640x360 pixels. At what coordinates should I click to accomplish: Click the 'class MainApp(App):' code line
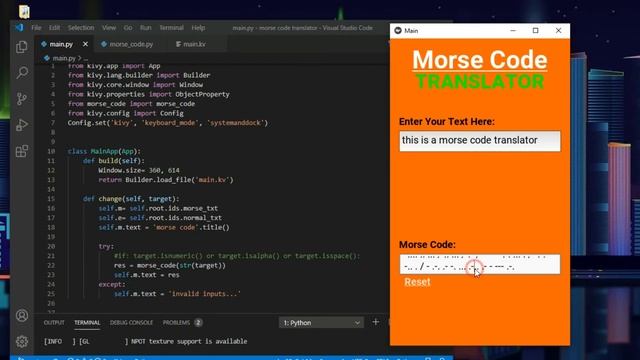(104, 151)
